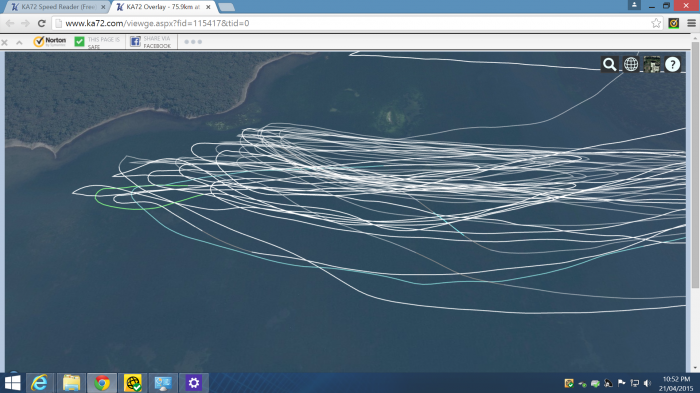Bookmark this page with star icon
Screen dimensions: 700x393
click(656, 23)
